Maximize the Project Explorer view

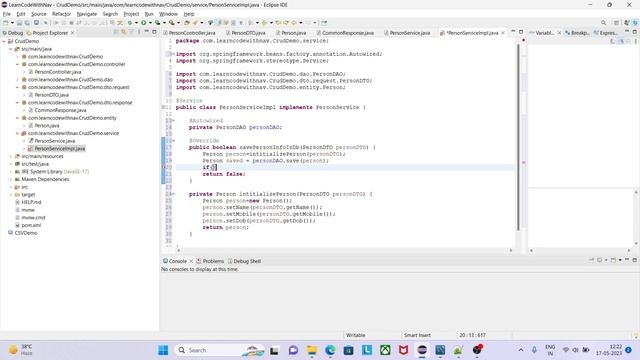pyautogui.click(x=154, y=32)
